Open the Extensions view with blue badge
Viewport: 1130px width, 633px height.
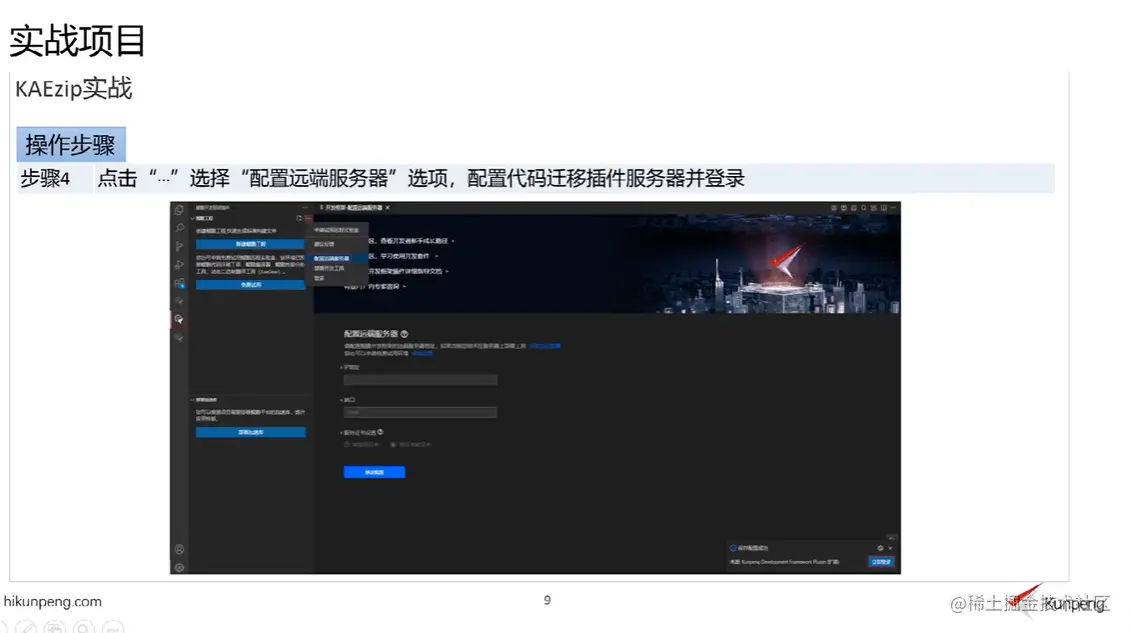pyautogui.click(x=179, y=283)
